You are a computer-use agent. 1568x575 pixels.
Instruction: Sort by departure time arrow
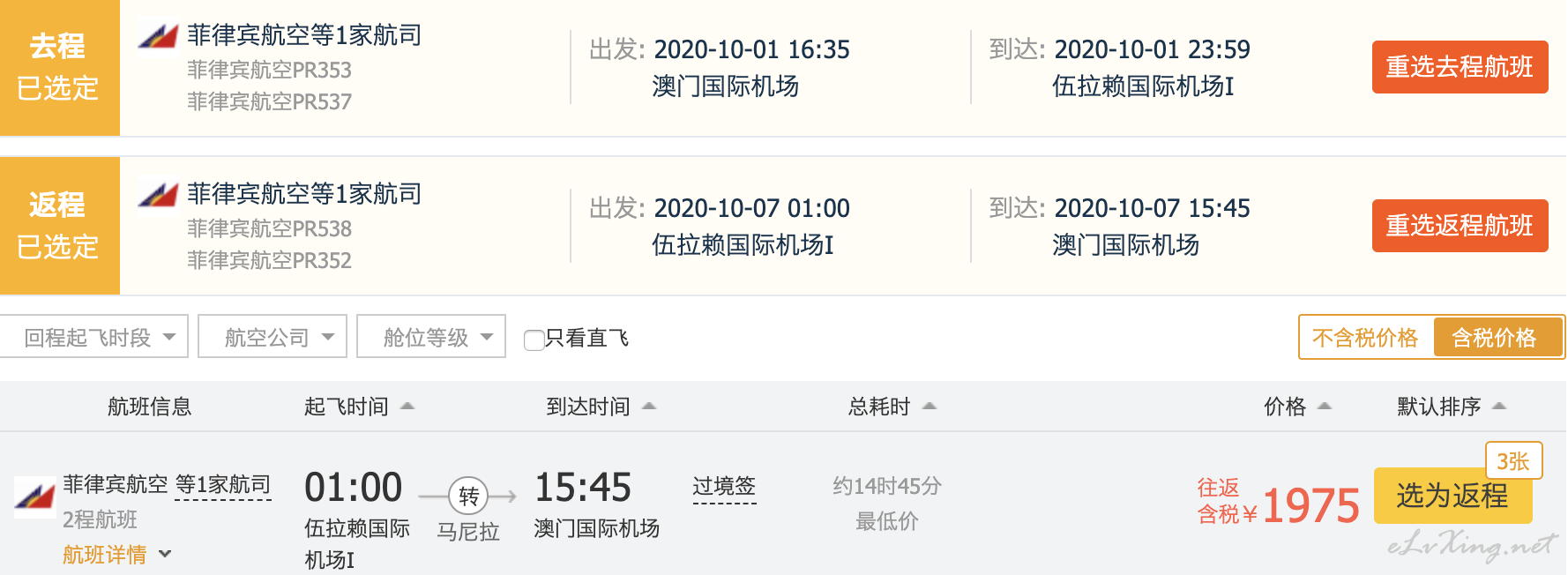(407, 407)
